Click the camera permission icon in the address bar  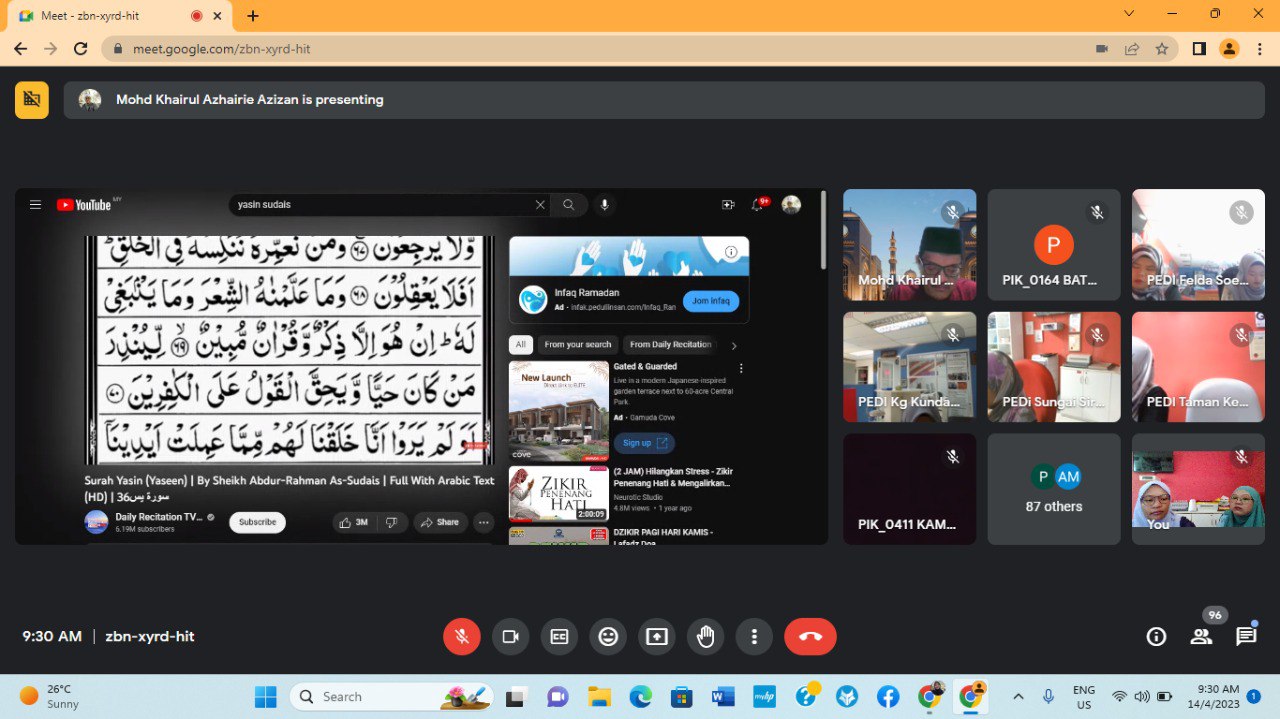tap(1102, 48)
